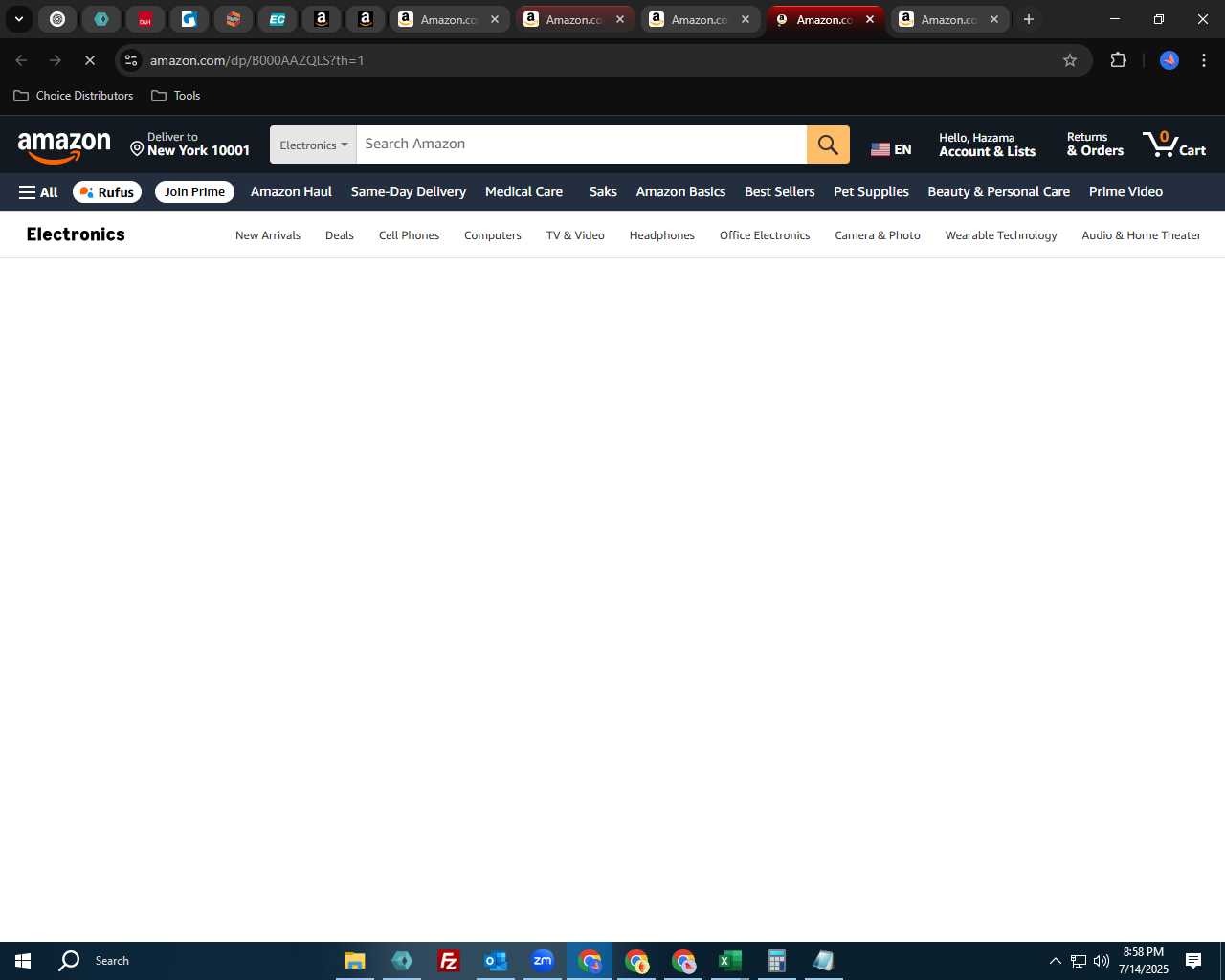Image resolution: width=1225 pixels, height=980 pixels.
Task: Open a new browser tab
Action: (1029, 19)
